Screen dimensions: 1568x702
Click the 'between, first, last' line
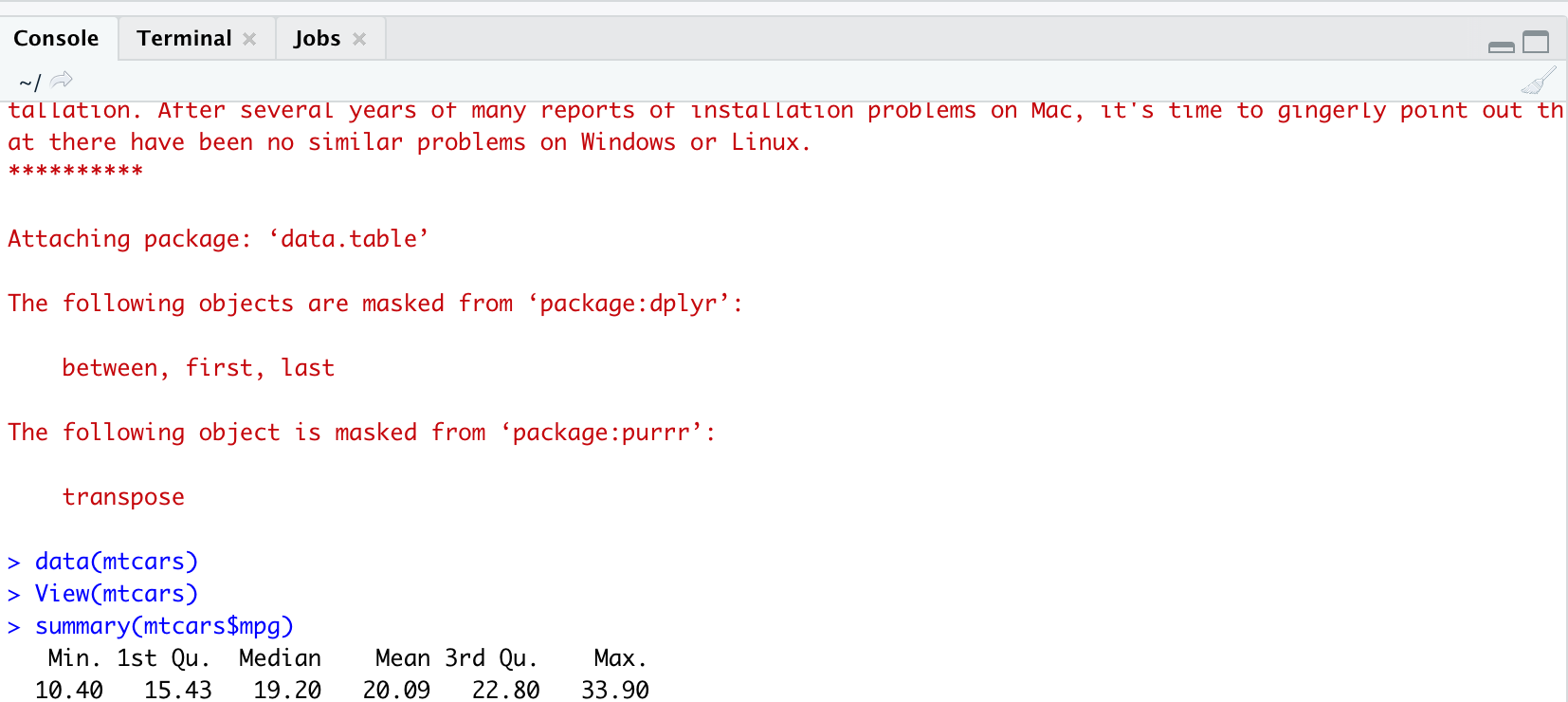point(198,368)
